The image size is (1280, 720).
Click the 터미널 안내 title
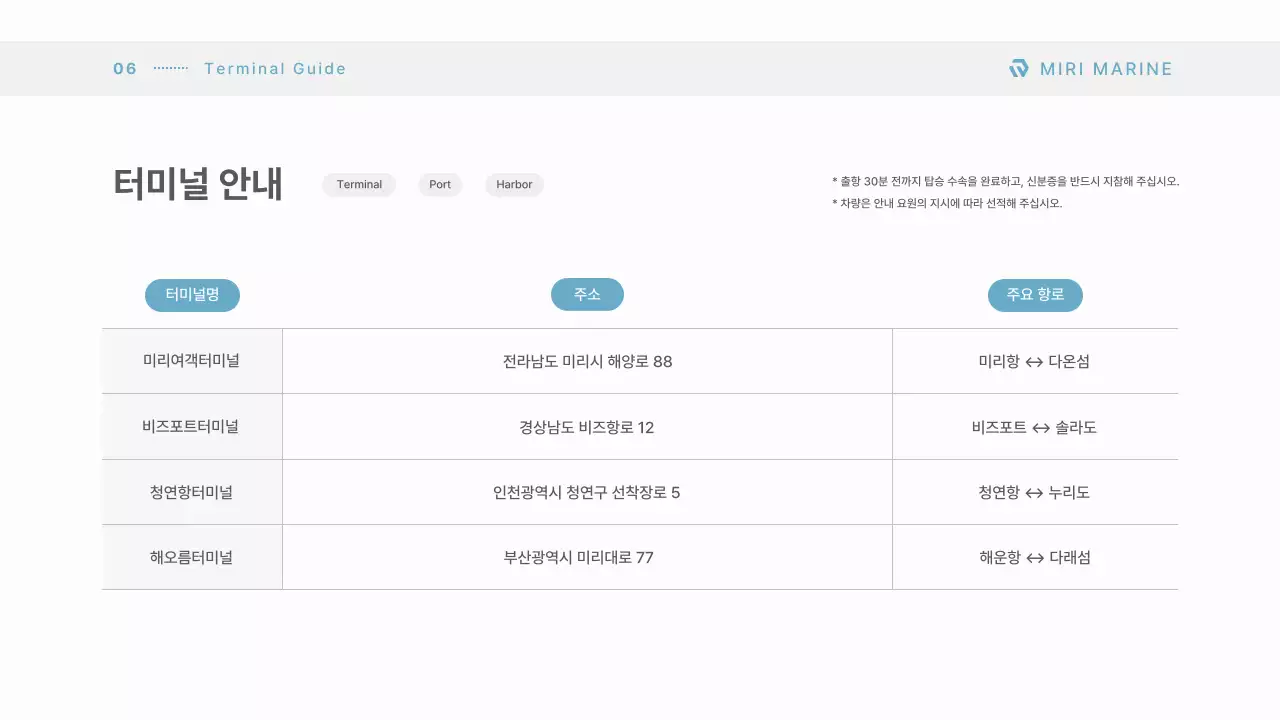coord(198,184)
